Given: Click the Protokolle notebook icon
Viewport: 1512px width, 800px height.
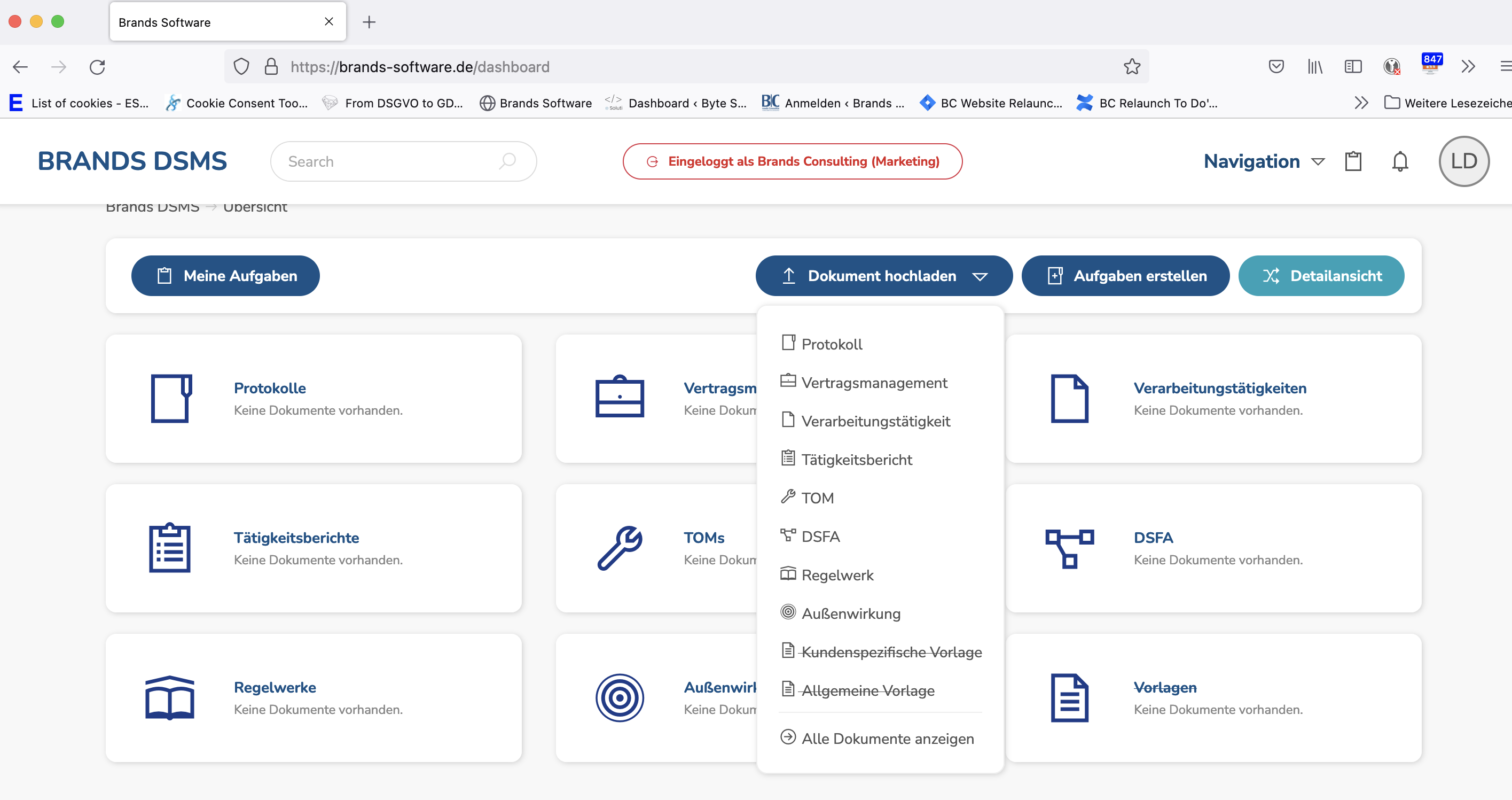Looking at the screenshot, I should click(170, 398).
